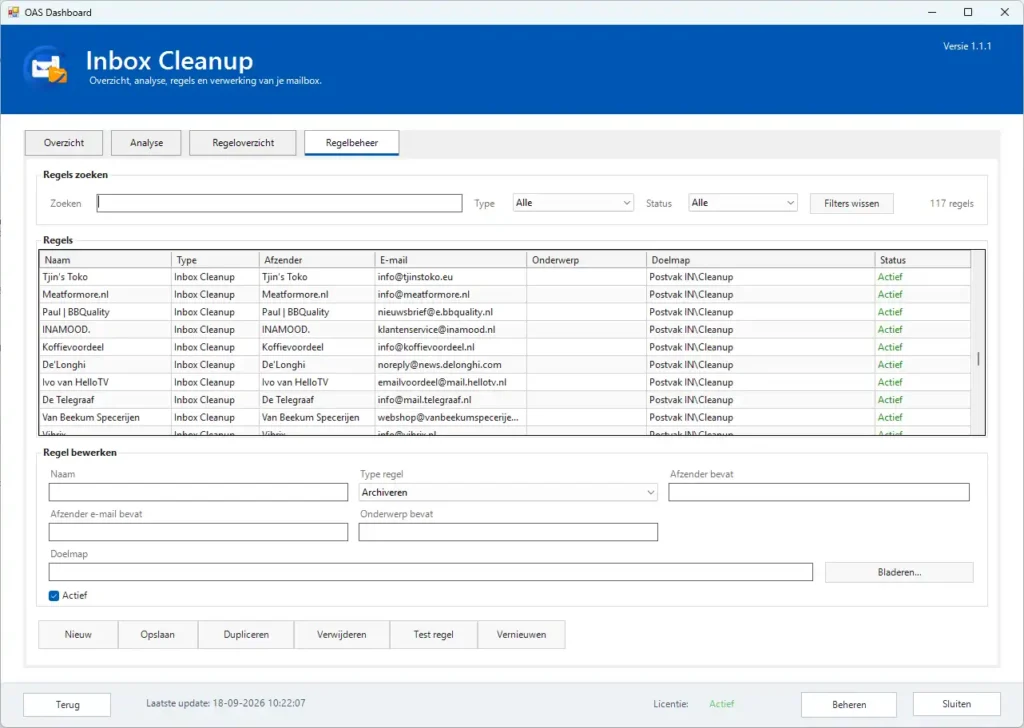Open the Regeloverzicht tab

click(x=243, y=142)
